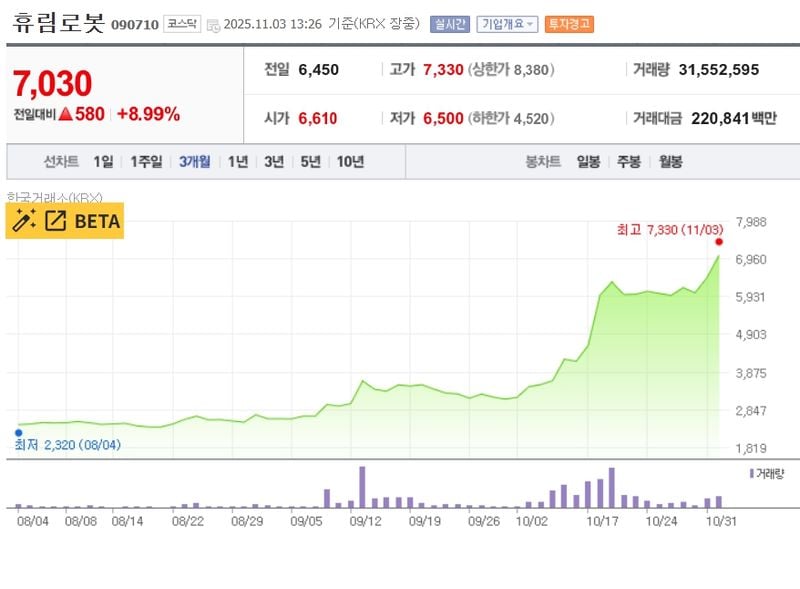Open the 투자경고 investment warning notice
The width and height of the screenshot is (800, 589).
569,21
